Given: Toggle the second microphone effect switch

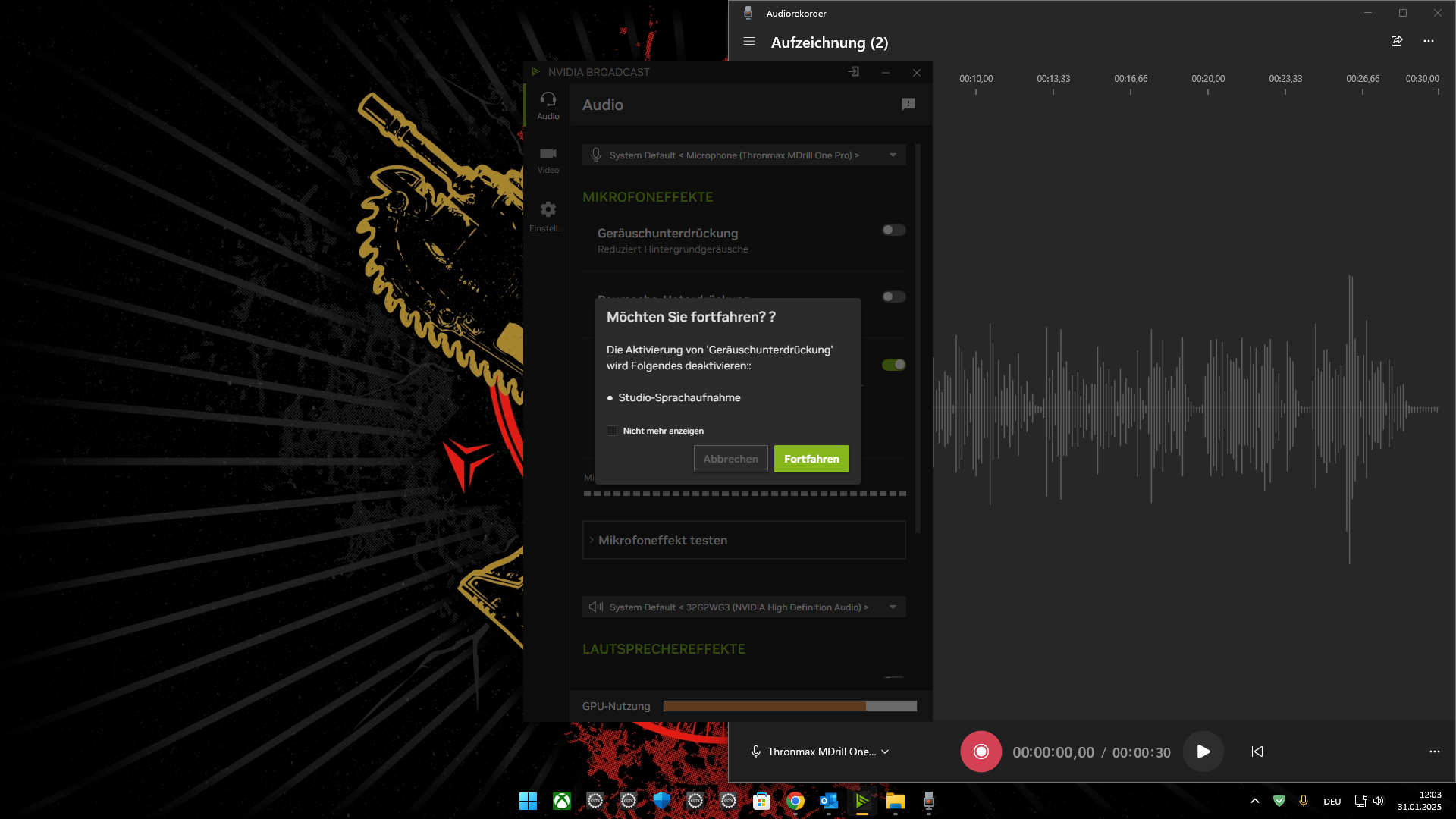Looking at the screenshot, I should point(893,297).
